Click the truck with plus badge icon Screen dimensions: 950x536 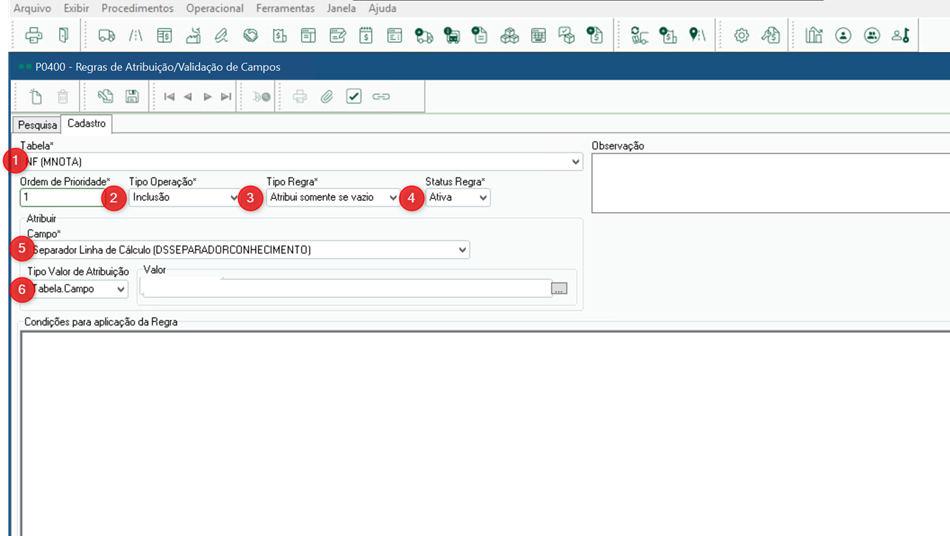[424, 36]
